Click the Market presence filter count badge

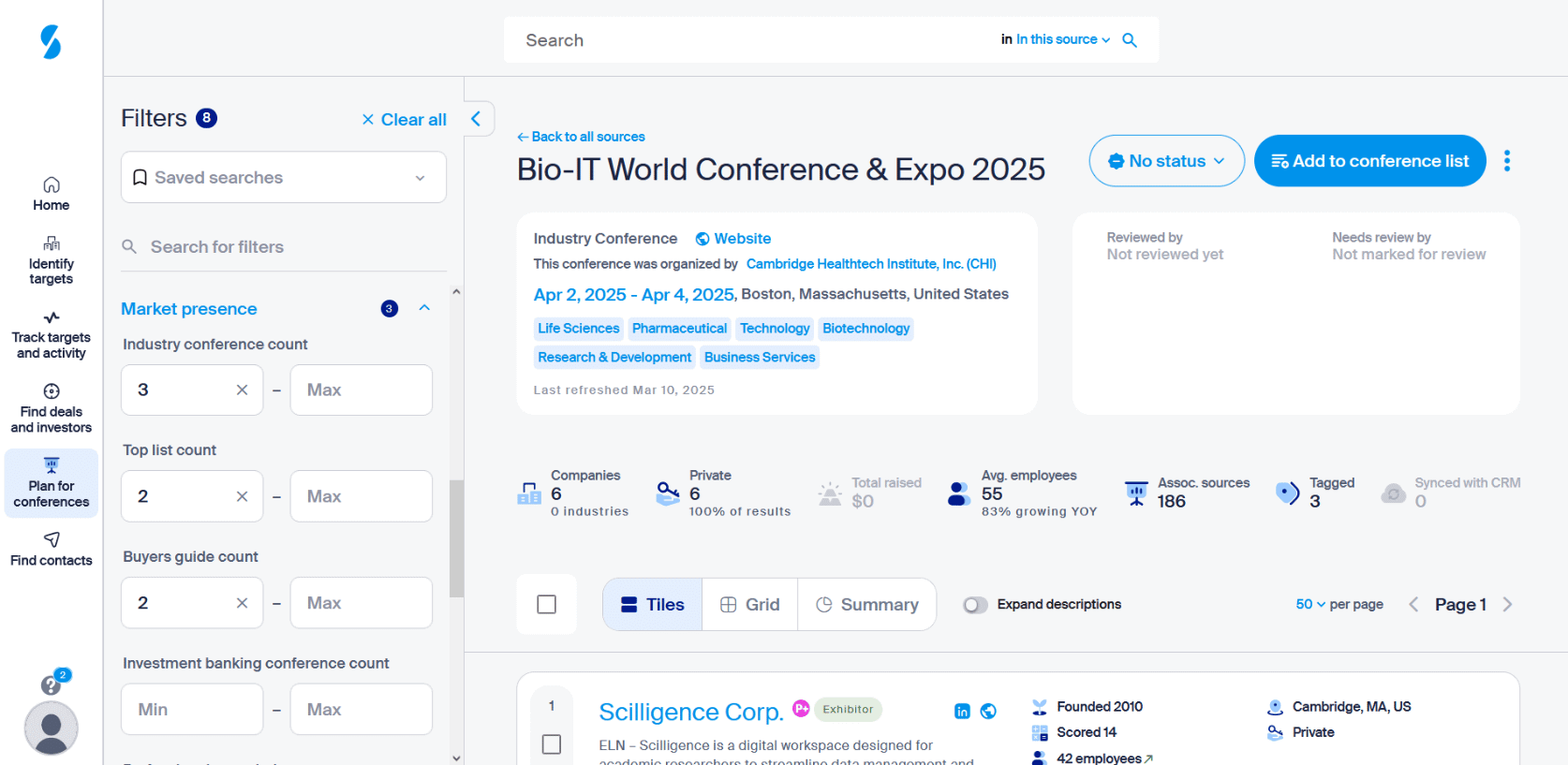(390, 309)
